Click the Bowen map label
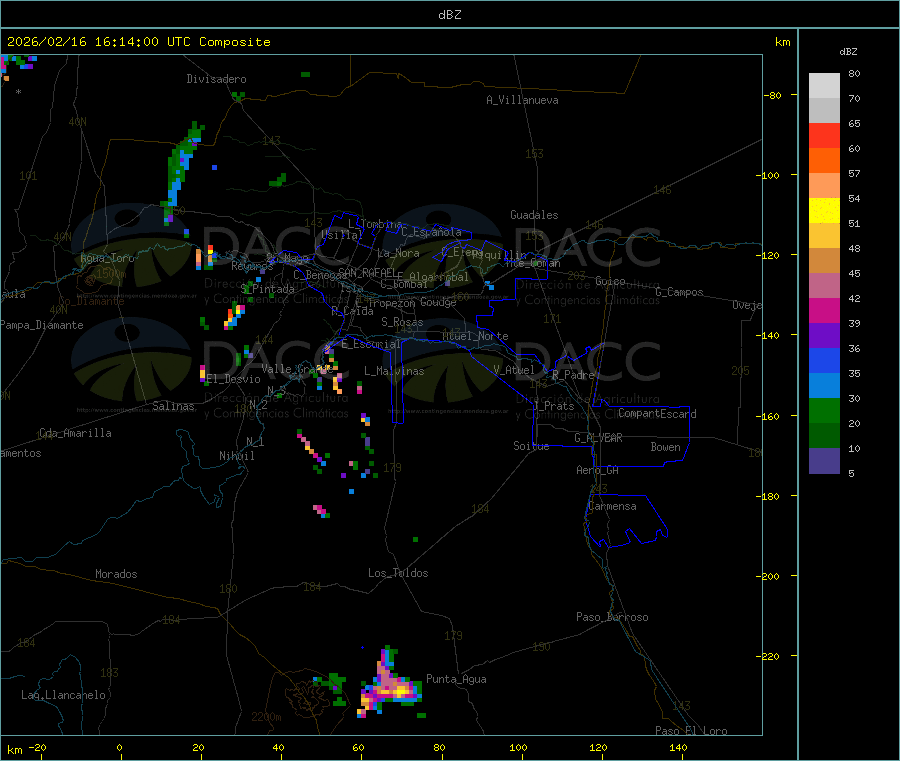Image resolution: width=900 pixels, height=761 pixels. click(665, 447)
